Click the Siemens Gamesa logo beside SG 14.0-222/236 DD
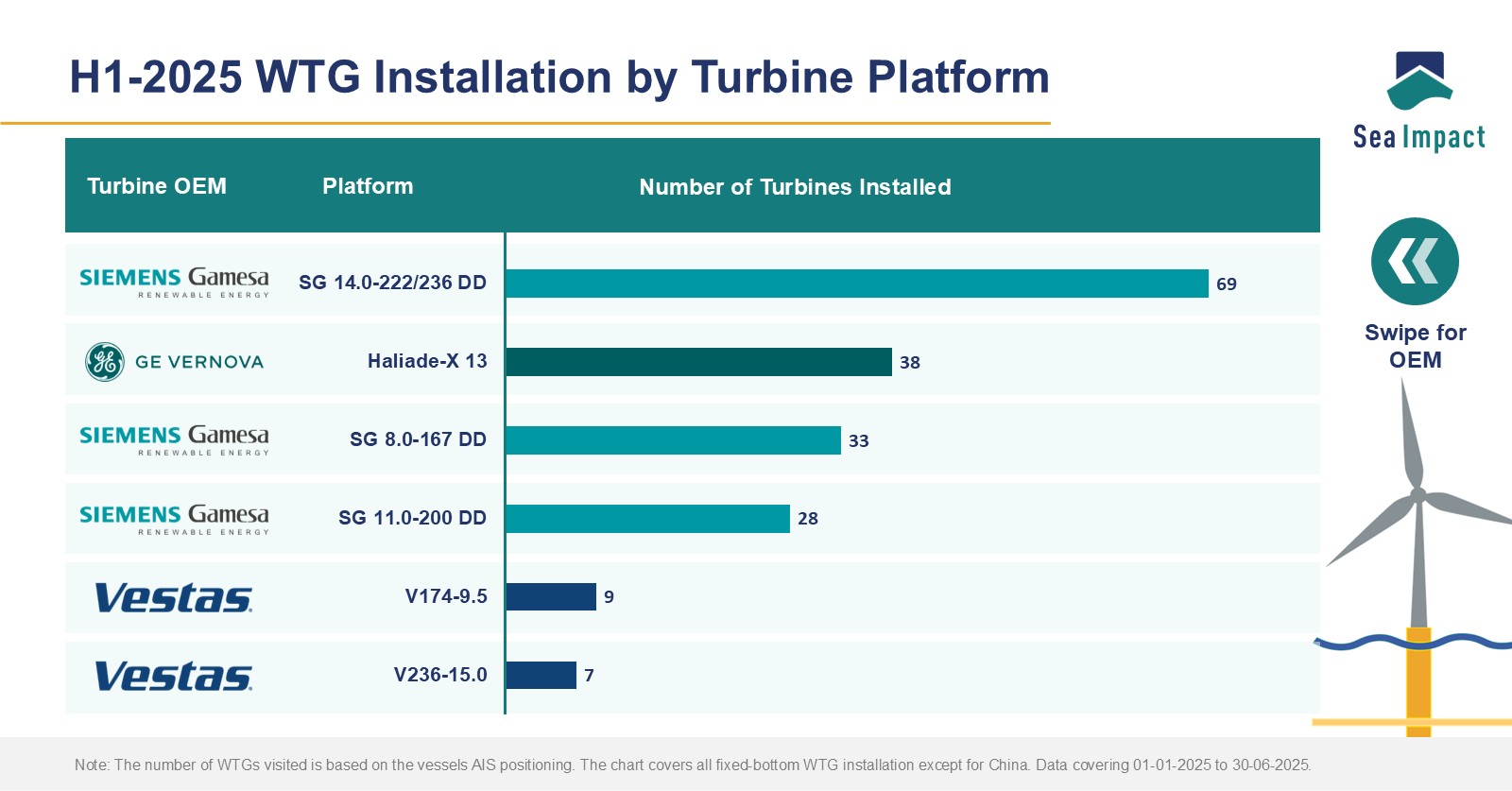Image resolution: width=1512 pixels, height=791 pixels. pos(174,283)
